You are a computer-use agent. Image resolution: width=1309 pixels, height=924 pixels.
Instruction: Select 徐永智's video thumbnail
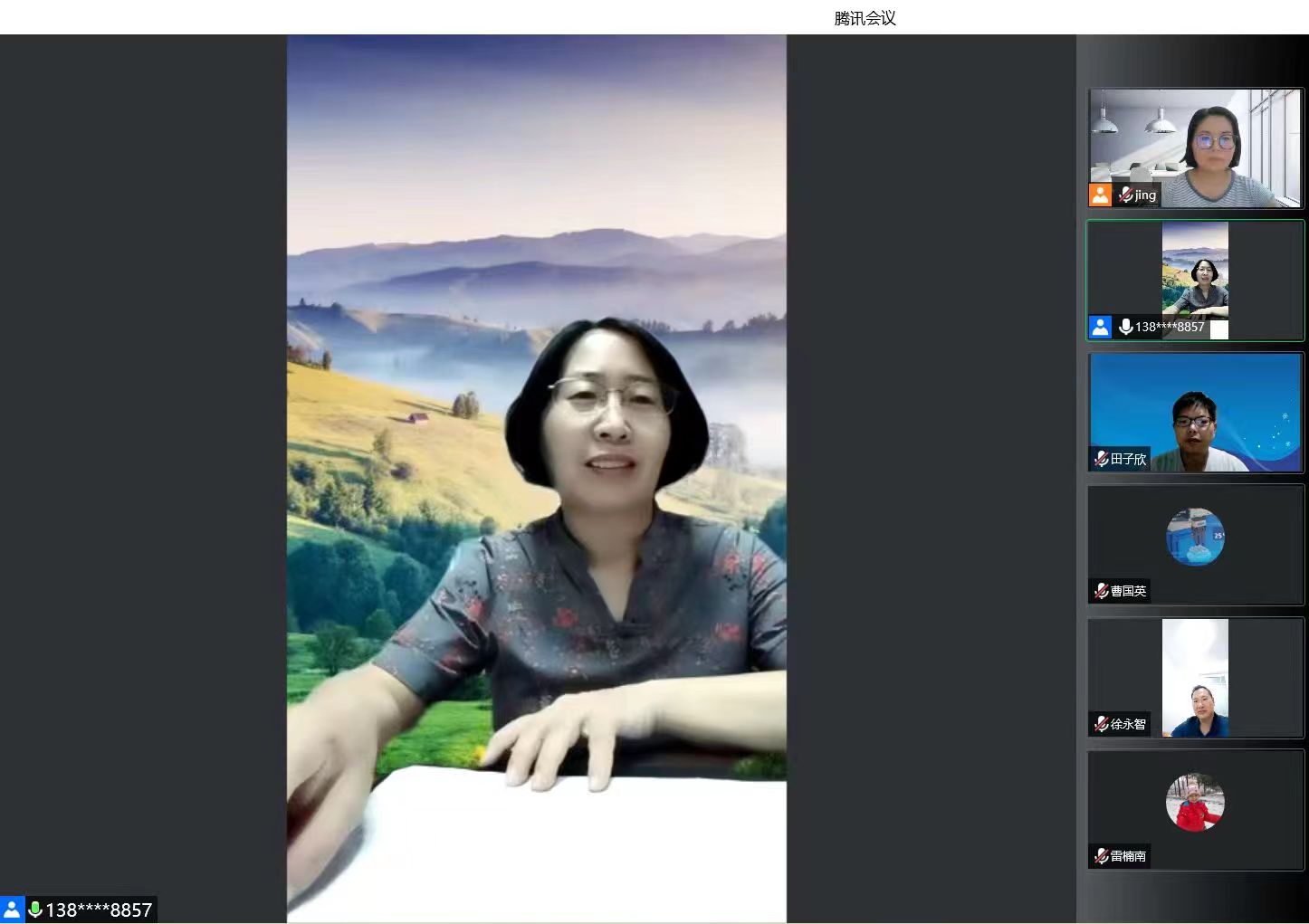(1195, 679)
